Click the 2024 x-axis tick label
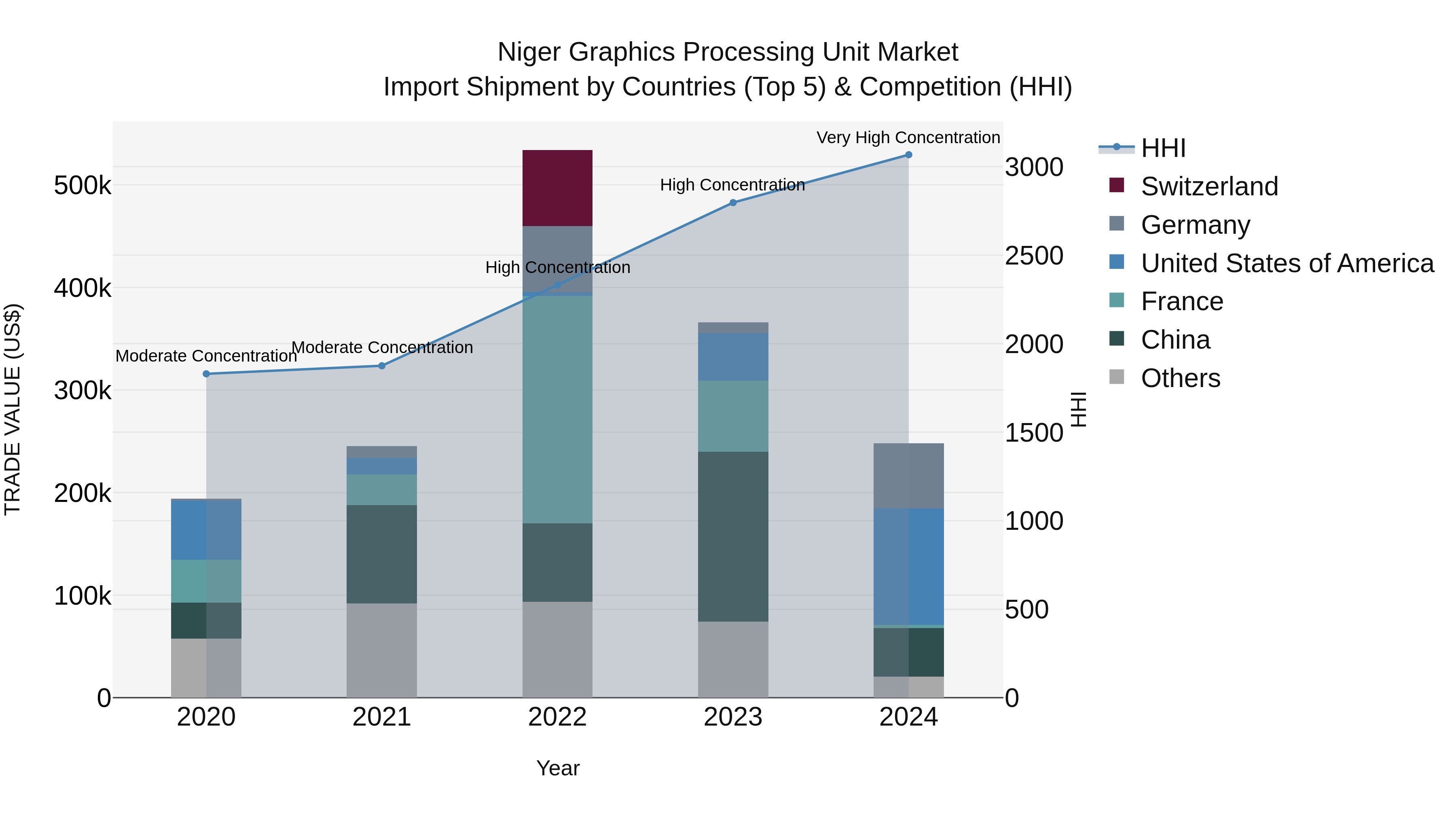This screenshot has width=1456, height=819. pos(909,717)
